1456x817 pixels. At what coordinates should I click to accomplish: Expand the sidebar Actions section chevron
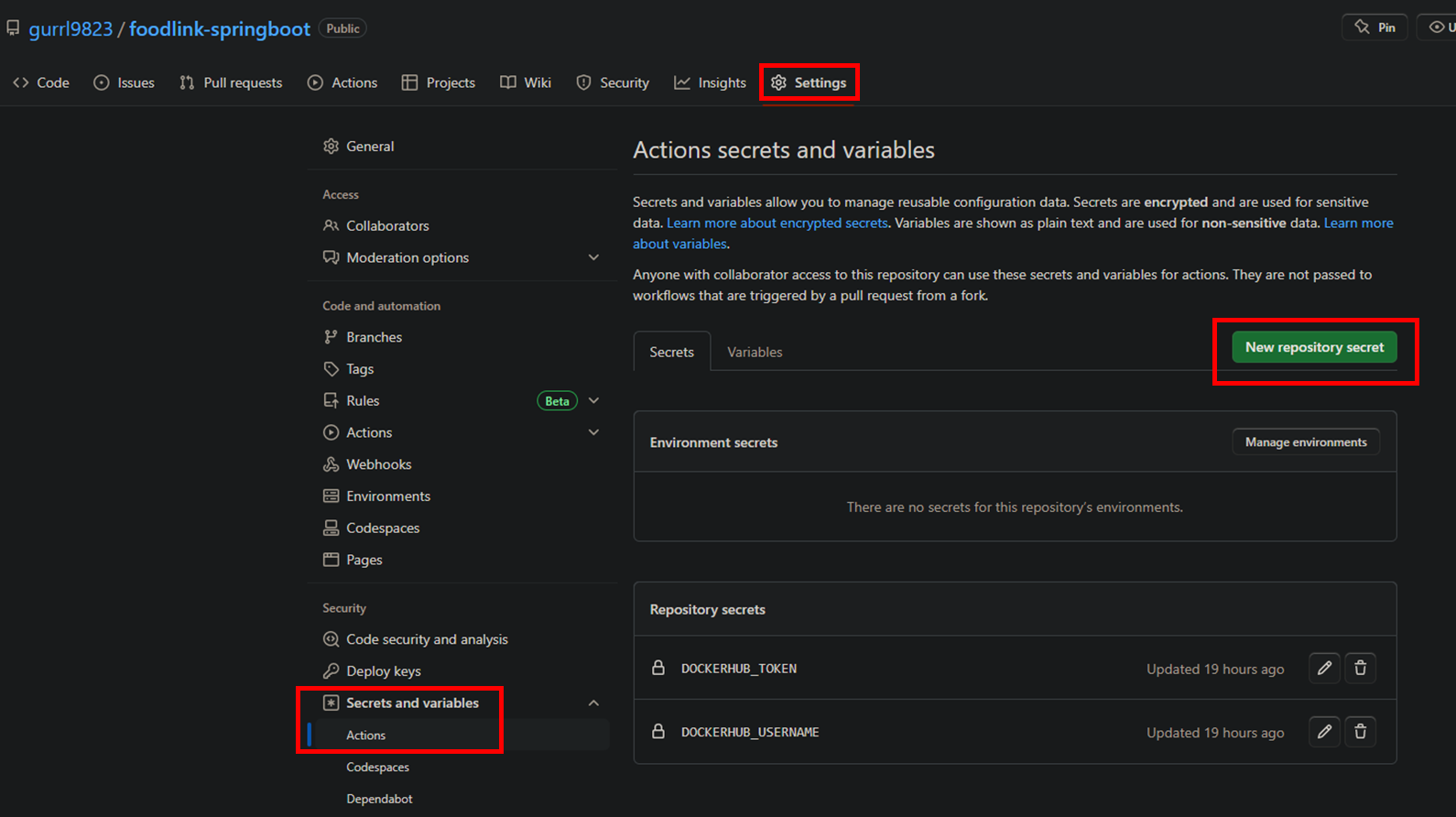[x=593, y=432]
